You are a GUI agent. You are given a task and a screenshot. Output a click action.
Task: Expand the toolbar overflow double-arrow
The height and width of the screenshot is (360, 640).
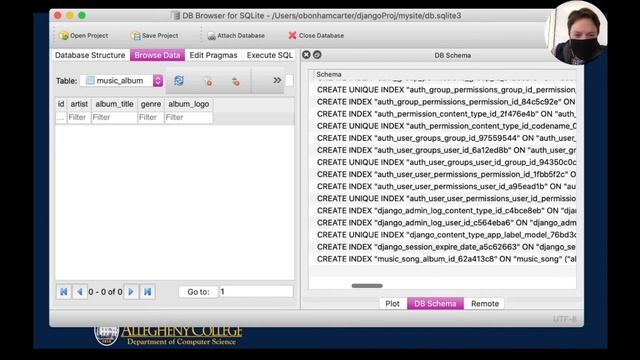pyautogui.click(x=277, y=80)
